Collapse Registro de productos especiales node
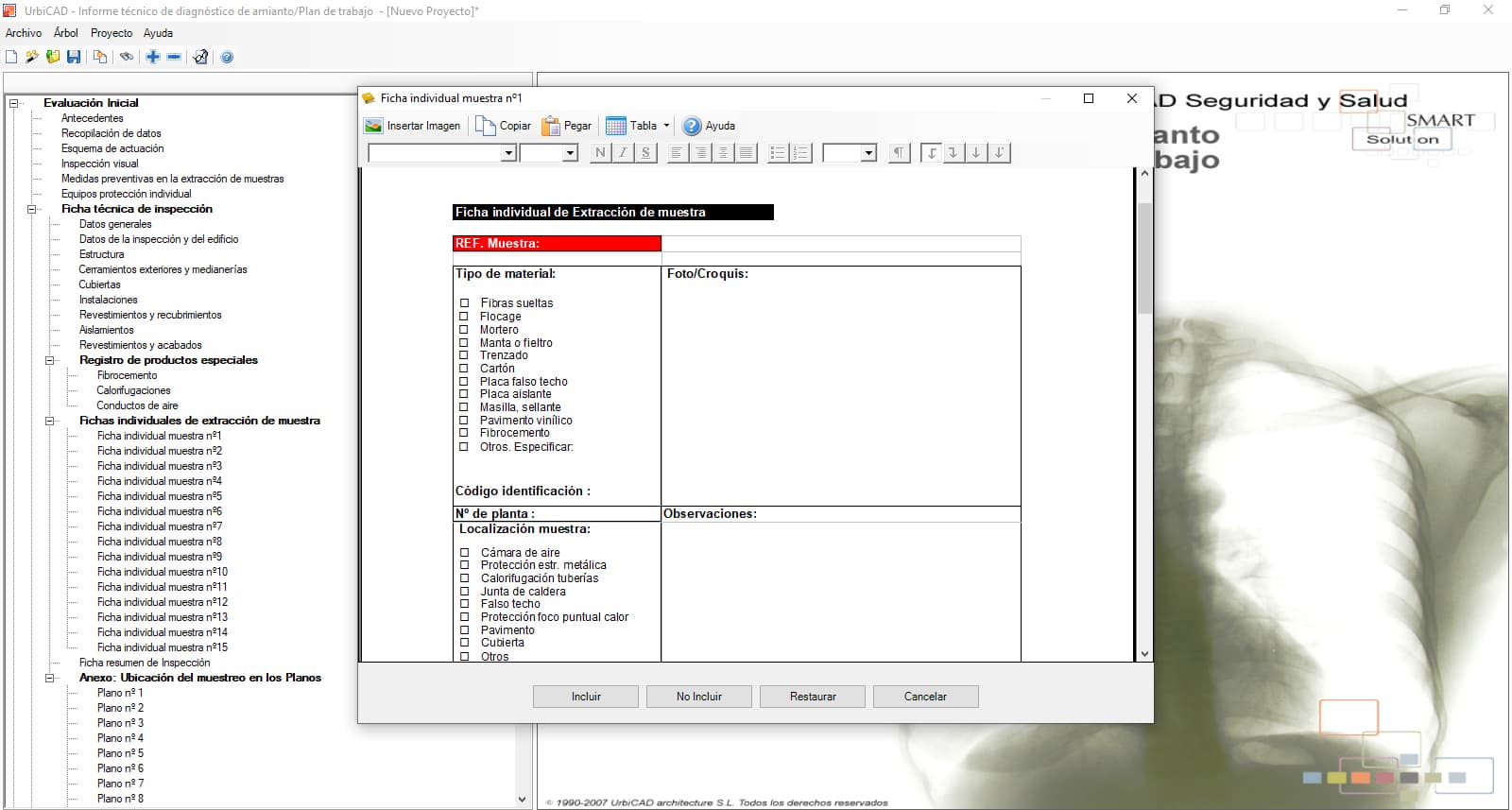The image size is (1512, 810). coord(50,360)
